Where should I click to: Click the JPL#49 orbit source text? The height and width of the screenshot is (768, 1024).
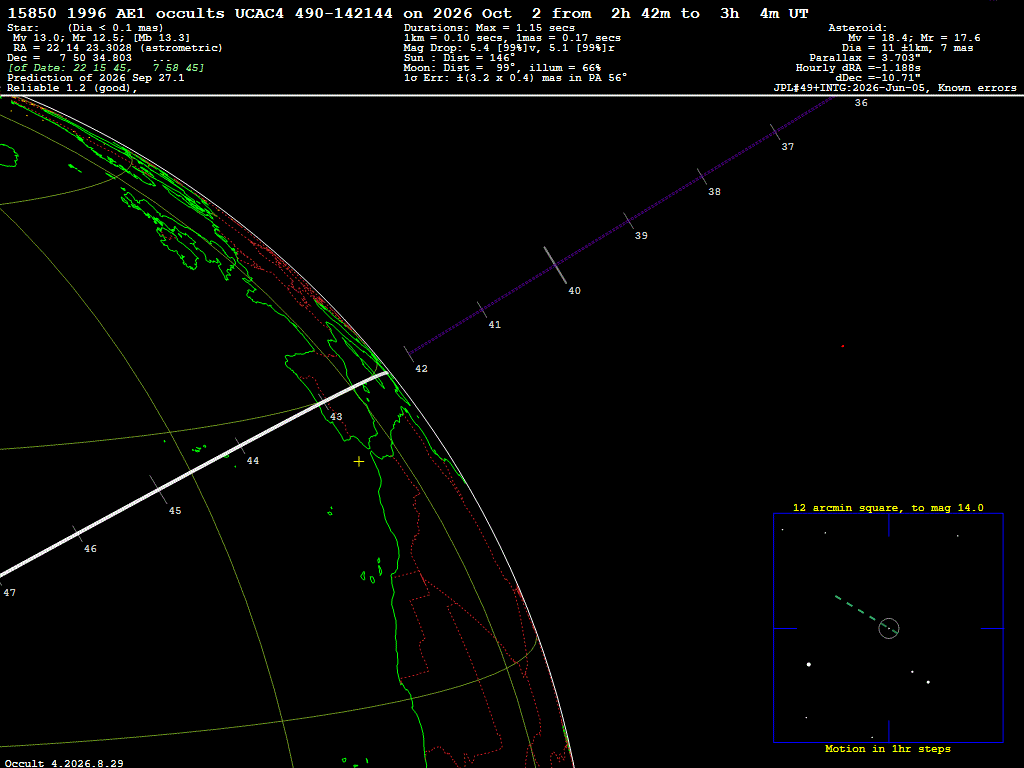(x=895, y=88)
